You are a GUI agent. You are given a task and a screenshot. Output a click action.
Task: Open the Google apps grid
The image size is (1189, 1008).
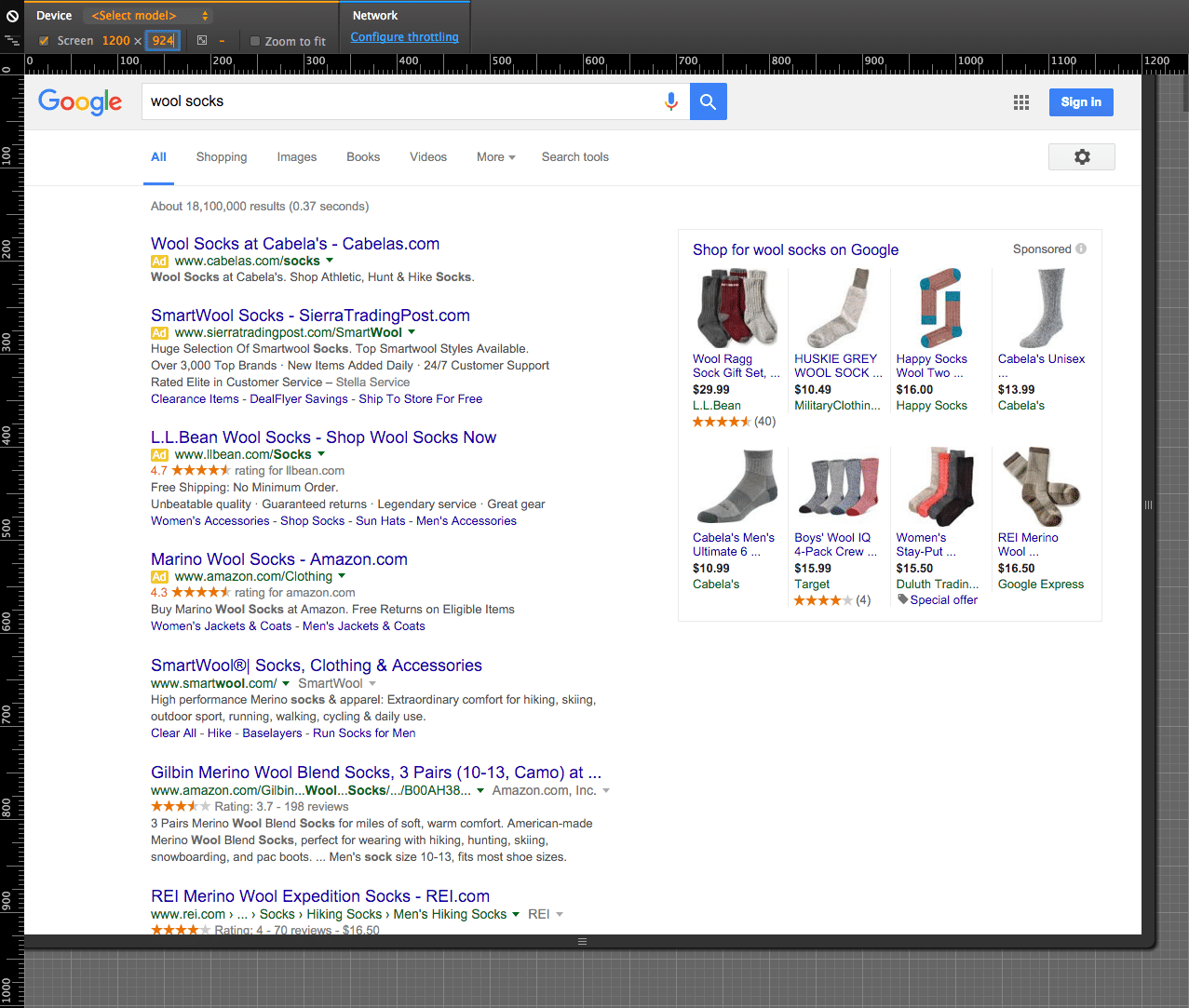(x=1021, y=102)
